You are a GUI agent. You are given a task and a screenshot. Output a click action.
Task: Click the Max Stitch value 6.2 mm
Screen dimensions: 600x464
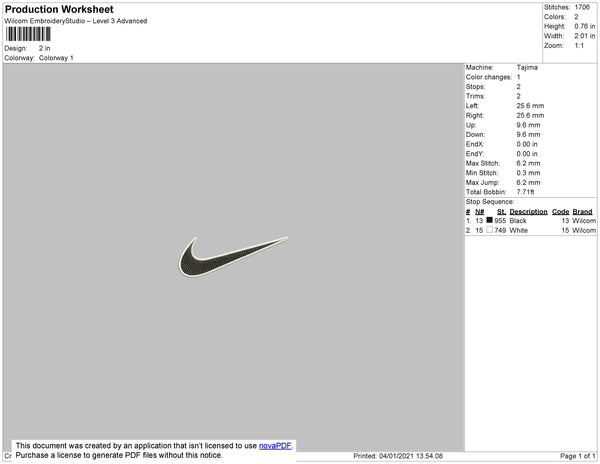[528, 163]
